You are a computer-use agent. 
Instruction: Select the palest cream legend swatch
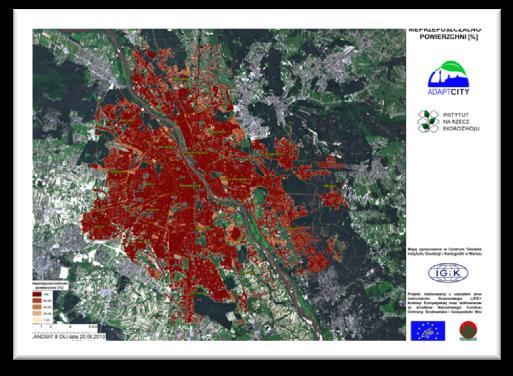(x=37, y=320)
